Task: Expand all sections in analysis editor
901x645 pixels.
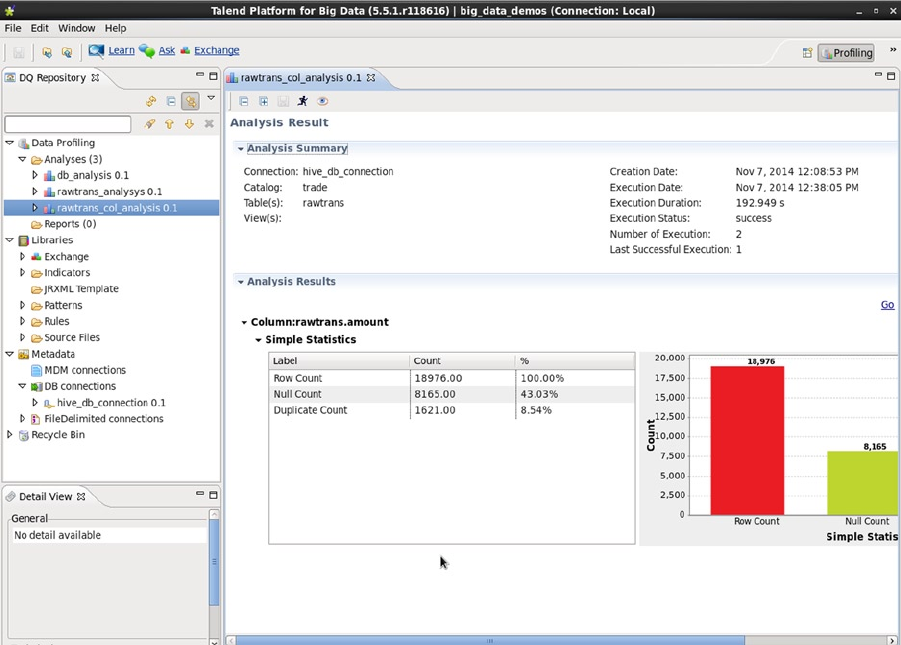Action: [x=263, y=101]
